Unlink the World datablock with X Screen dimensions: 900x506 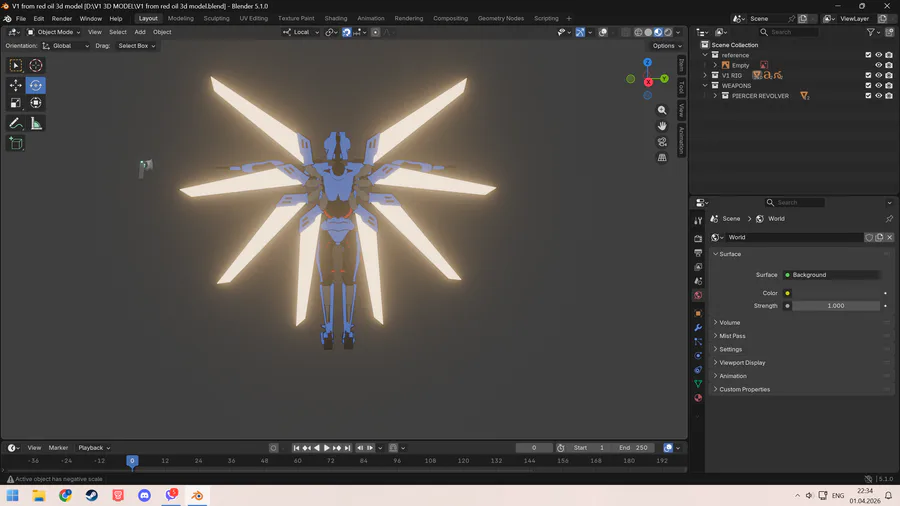click(889, 237)
